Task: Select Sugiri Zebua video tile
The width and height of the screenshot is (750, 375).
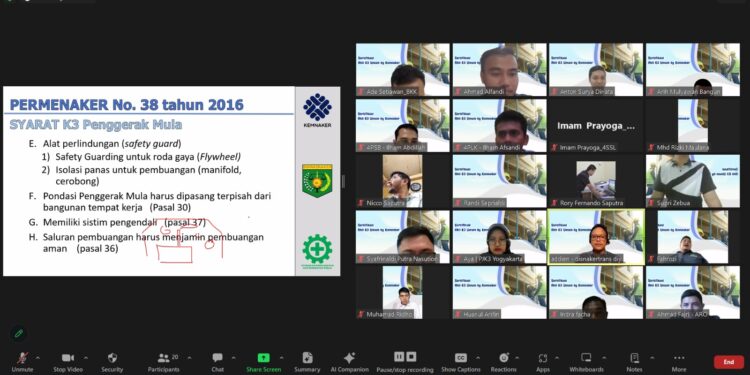Action: [x=693, y=181]
